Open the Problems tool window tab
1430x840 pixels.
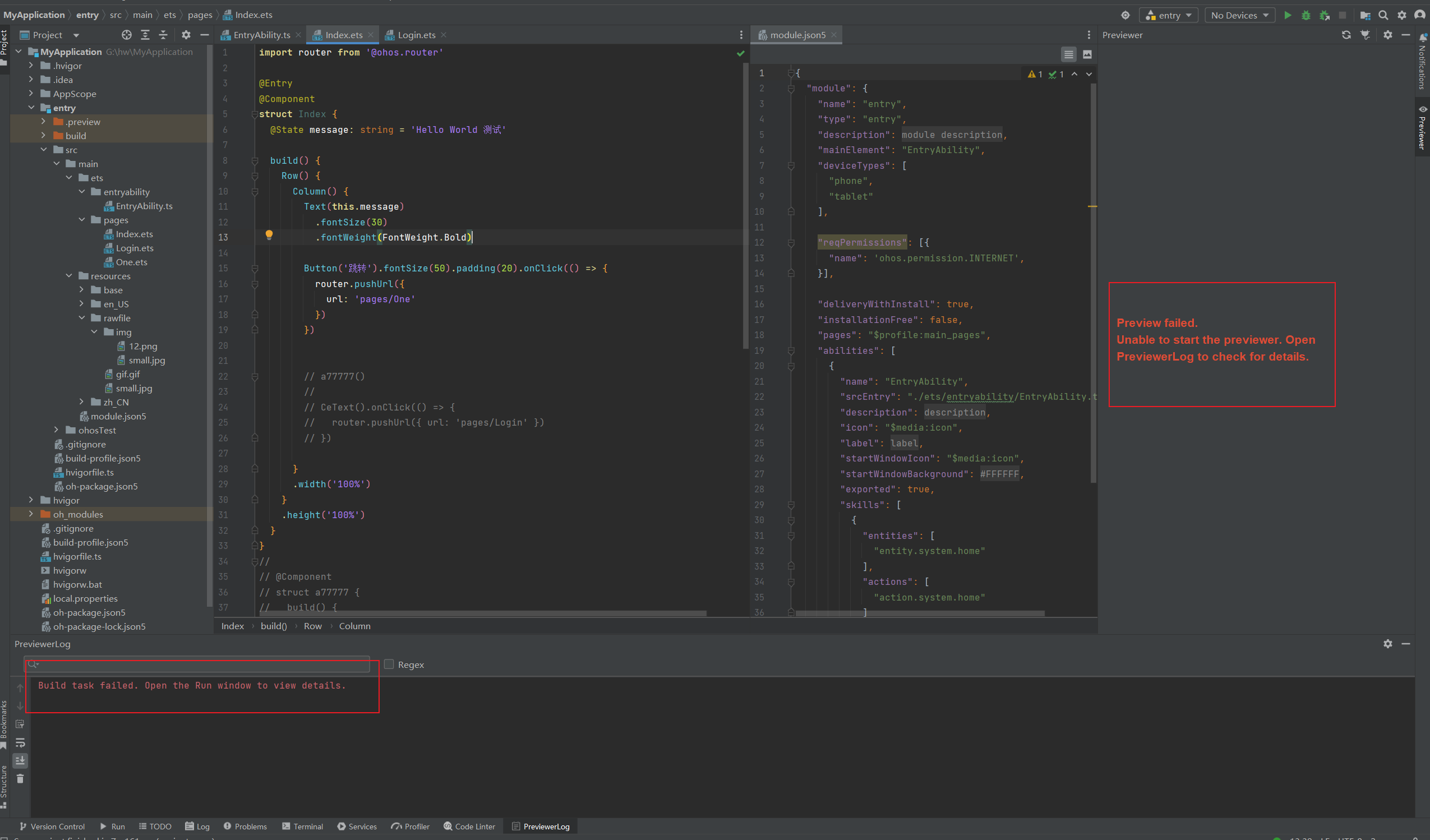click(245, 827)
